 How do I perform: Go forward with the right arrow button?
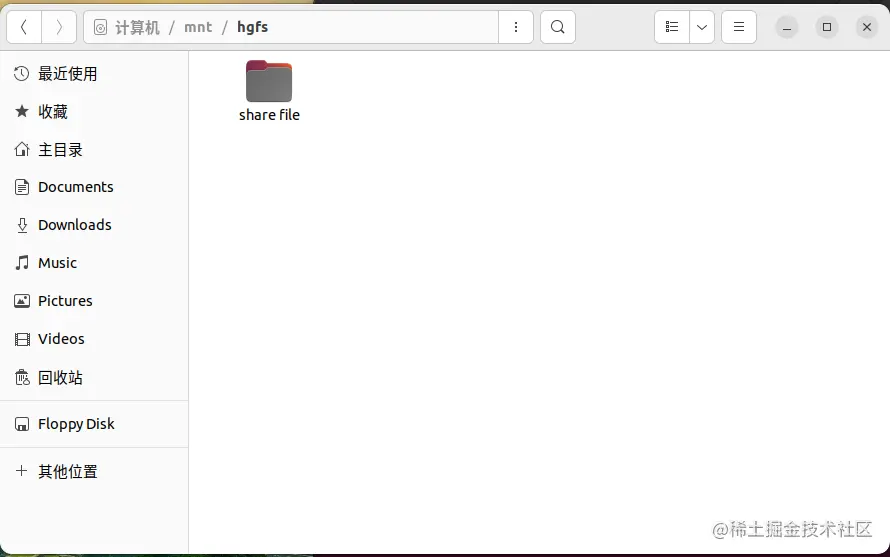point(59,27)
